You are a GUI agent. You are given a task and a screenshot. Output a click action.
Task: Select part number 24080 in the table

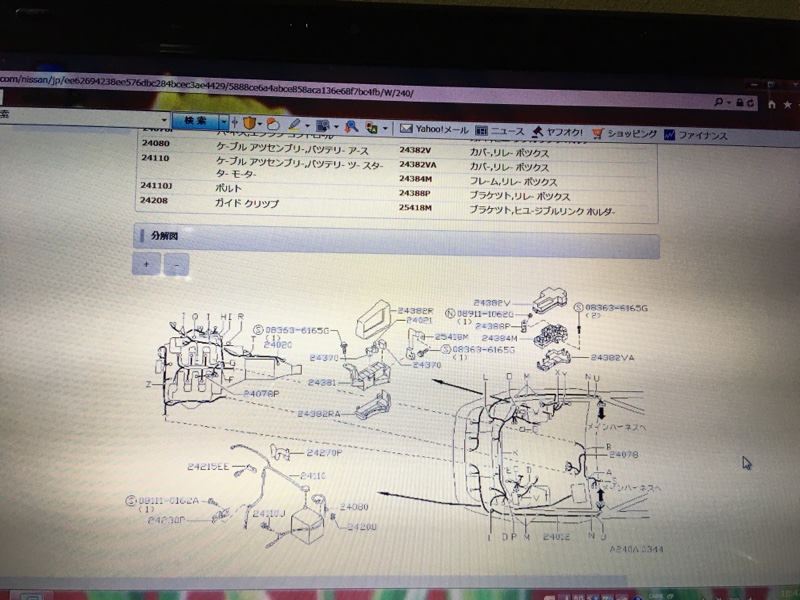coord(156,143)
